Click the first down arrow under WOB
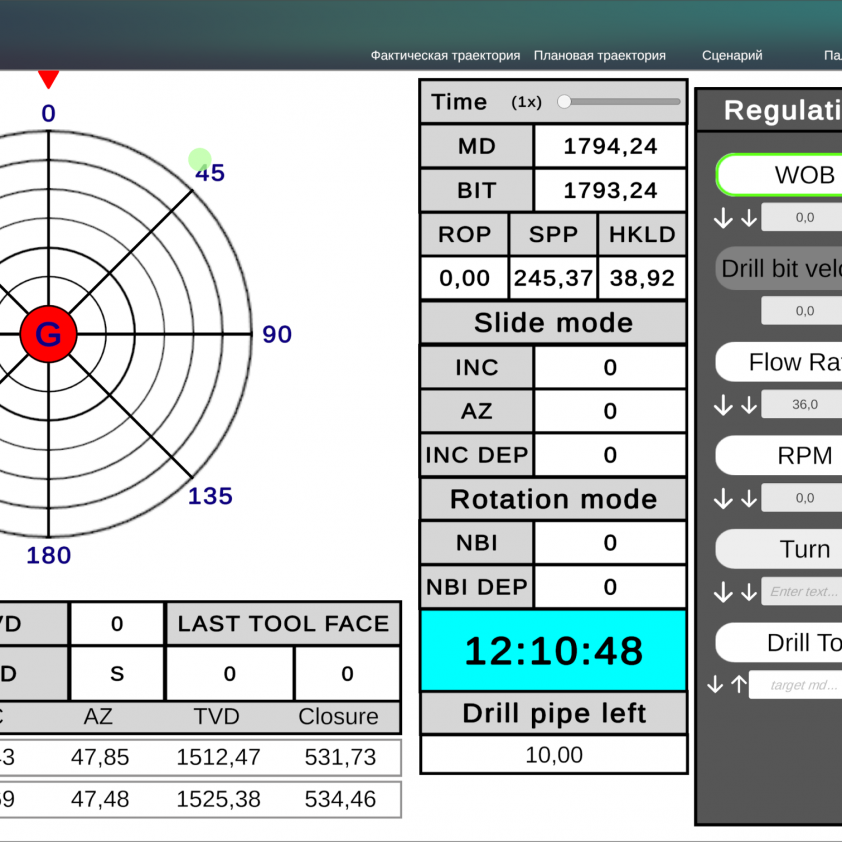The width and height of the screenshot is (842, 842). point(724,218)
